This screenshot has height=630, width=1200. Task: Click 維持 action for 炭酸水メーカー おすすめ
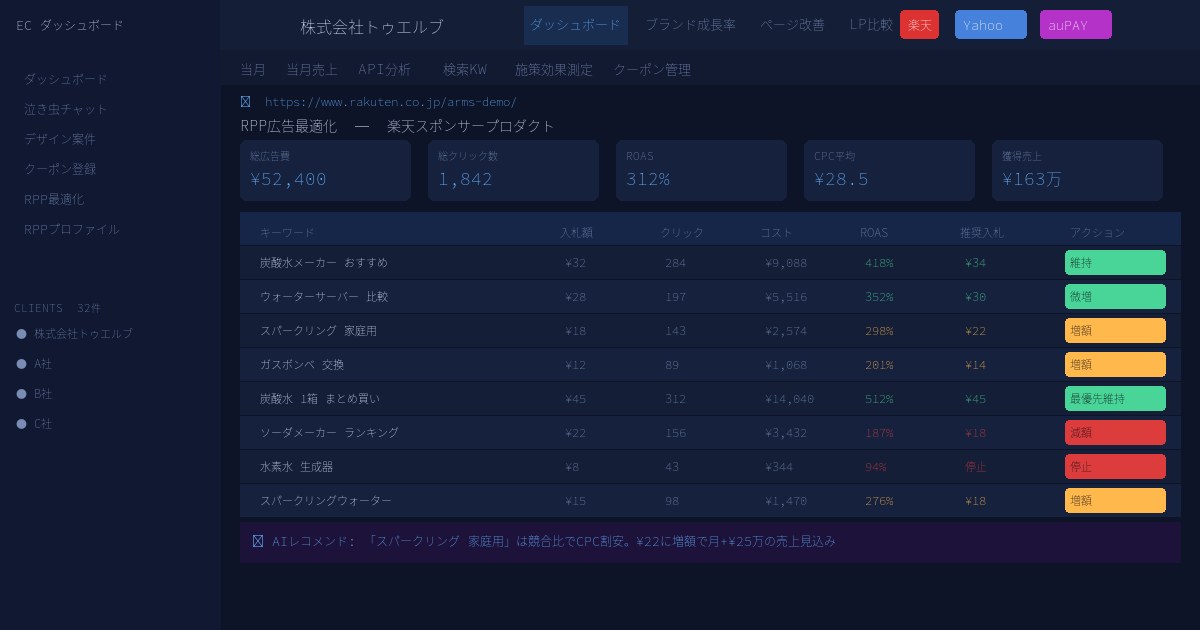click(x=1115, y=263)
